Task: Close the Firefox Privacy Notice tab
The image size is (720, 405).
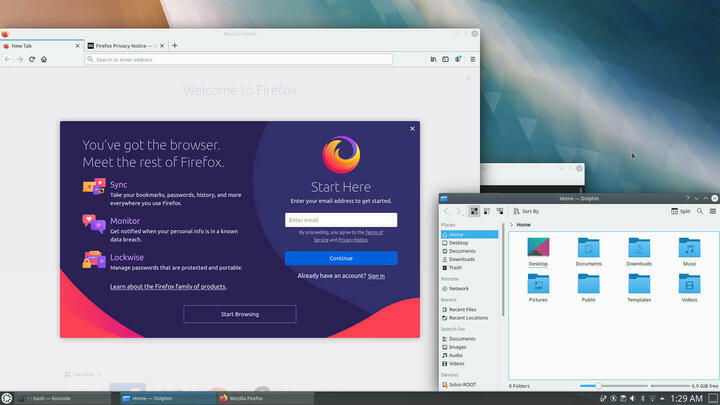Action: pyautogui.click(x=162, y=46)
